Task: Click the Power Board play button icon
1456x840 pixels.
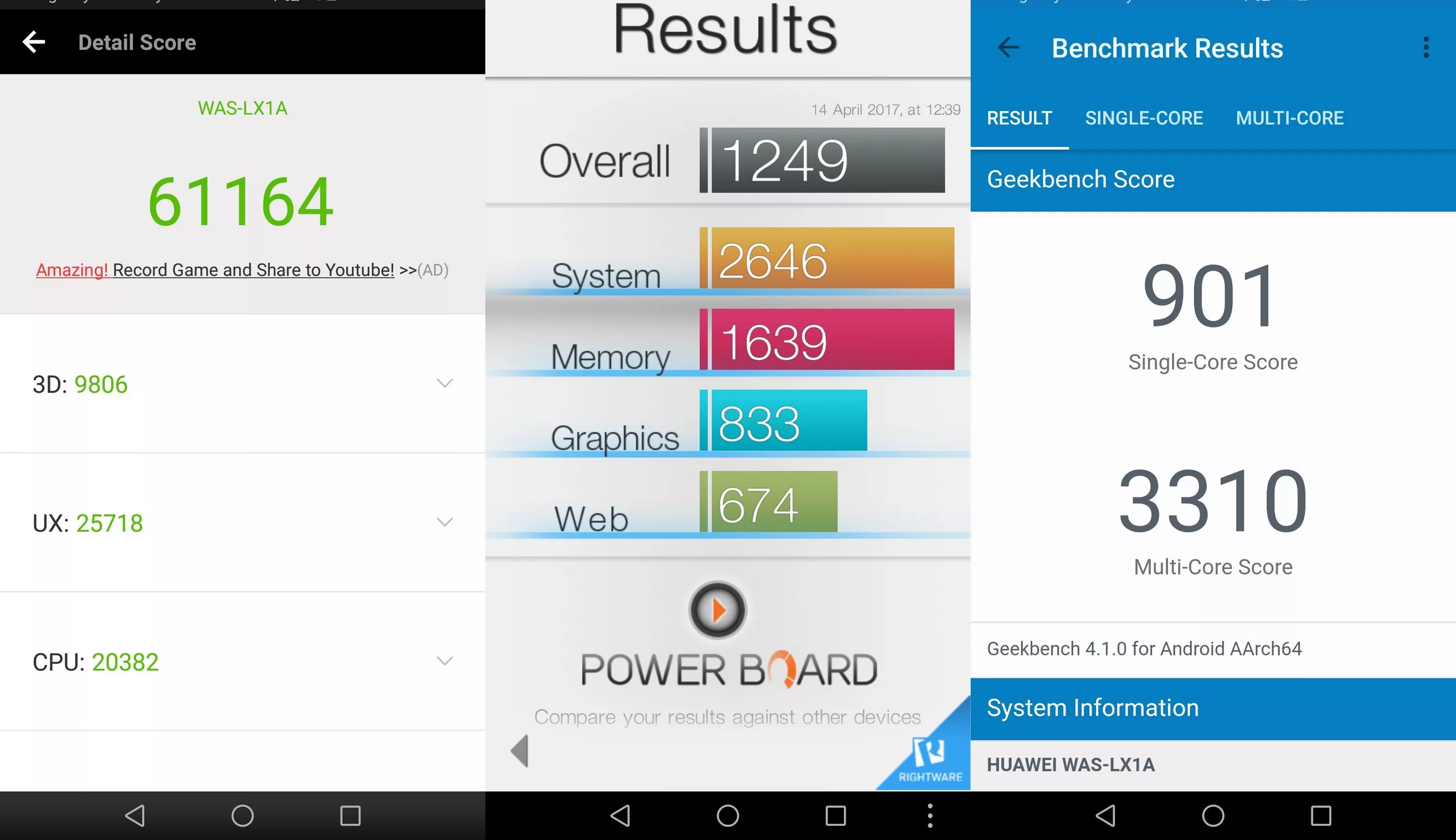Action: [x=718, y=609]
